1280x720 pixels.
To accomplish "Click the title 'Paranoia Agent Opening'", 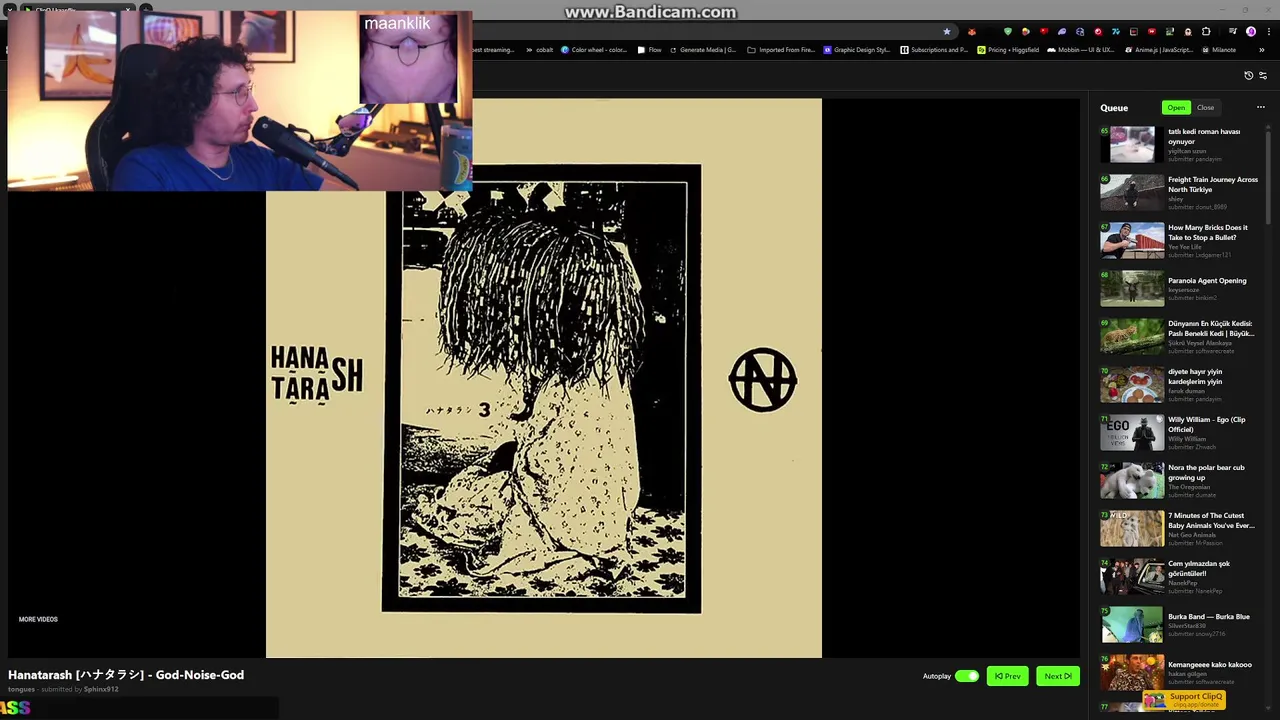I will [x=1207, y=281].
